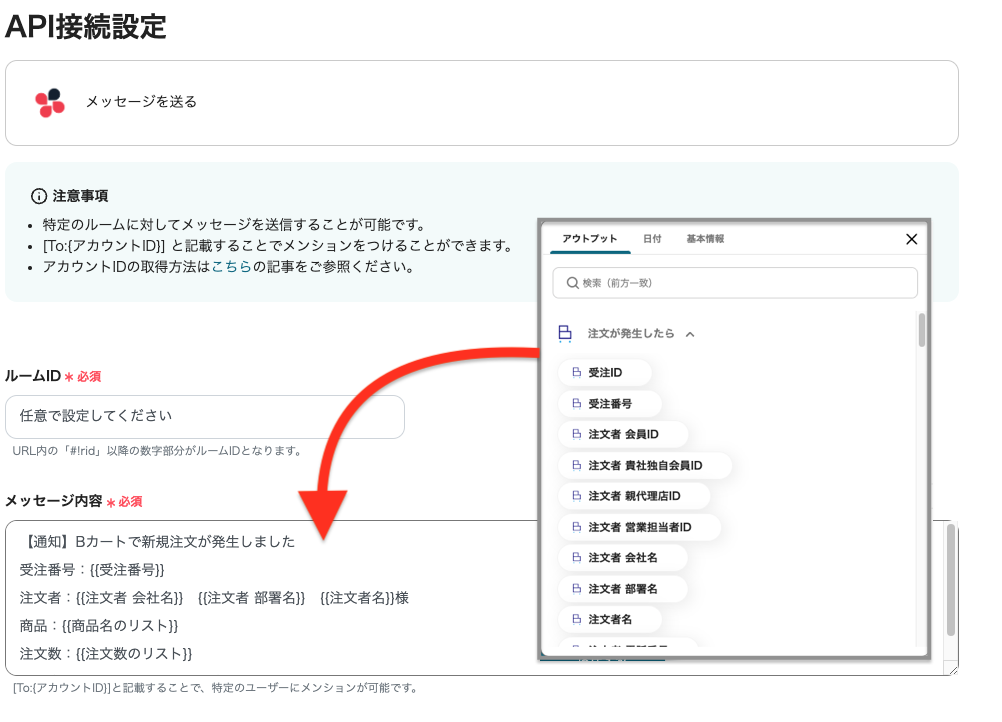Pick the 注文者 貴社独自会員ID chip
Viewport: 1002px width, 722px height.
[x=645, y=466]
